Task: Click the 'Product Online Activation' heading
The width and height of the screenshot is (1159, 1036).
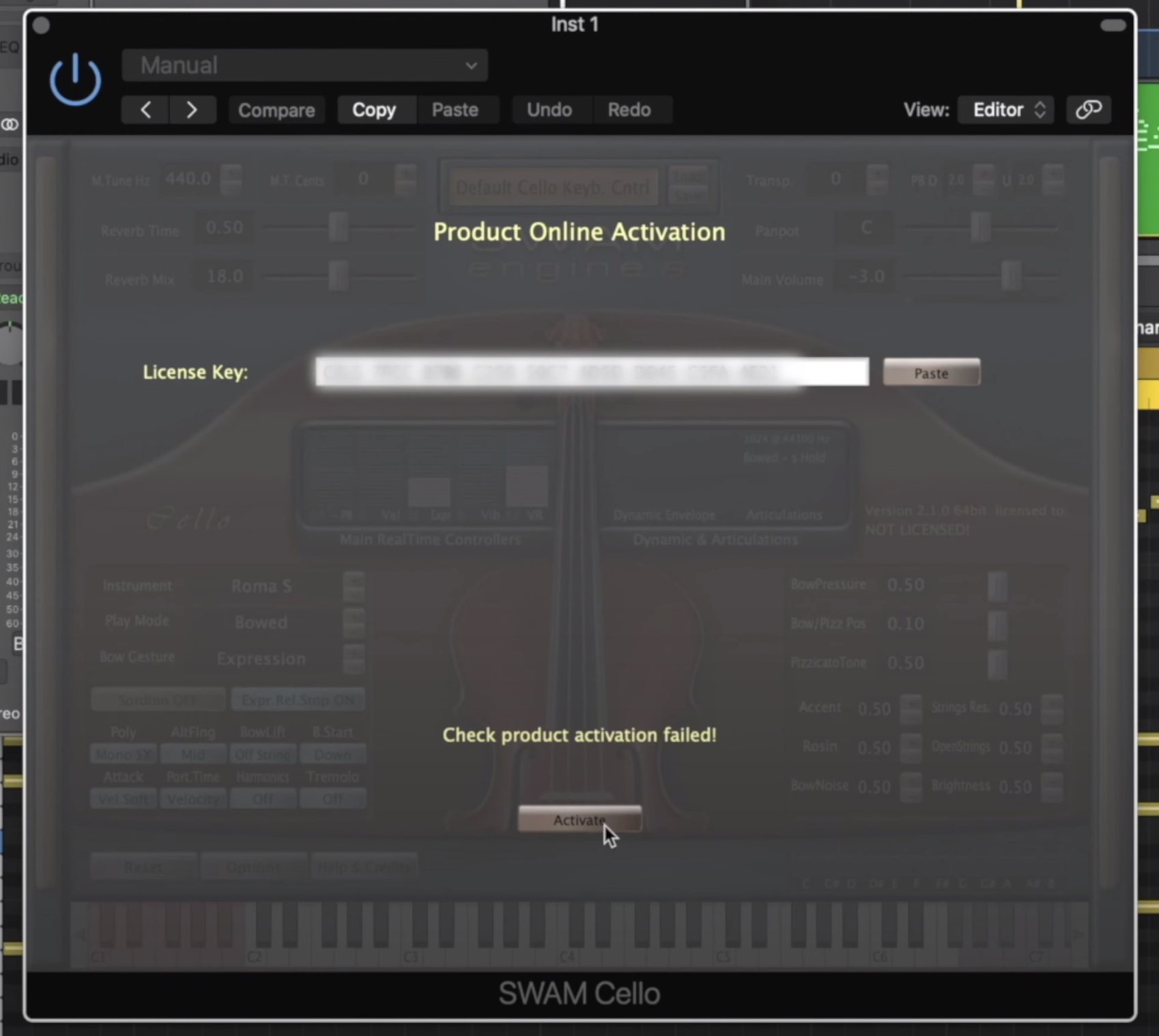Action: (579, 232)
